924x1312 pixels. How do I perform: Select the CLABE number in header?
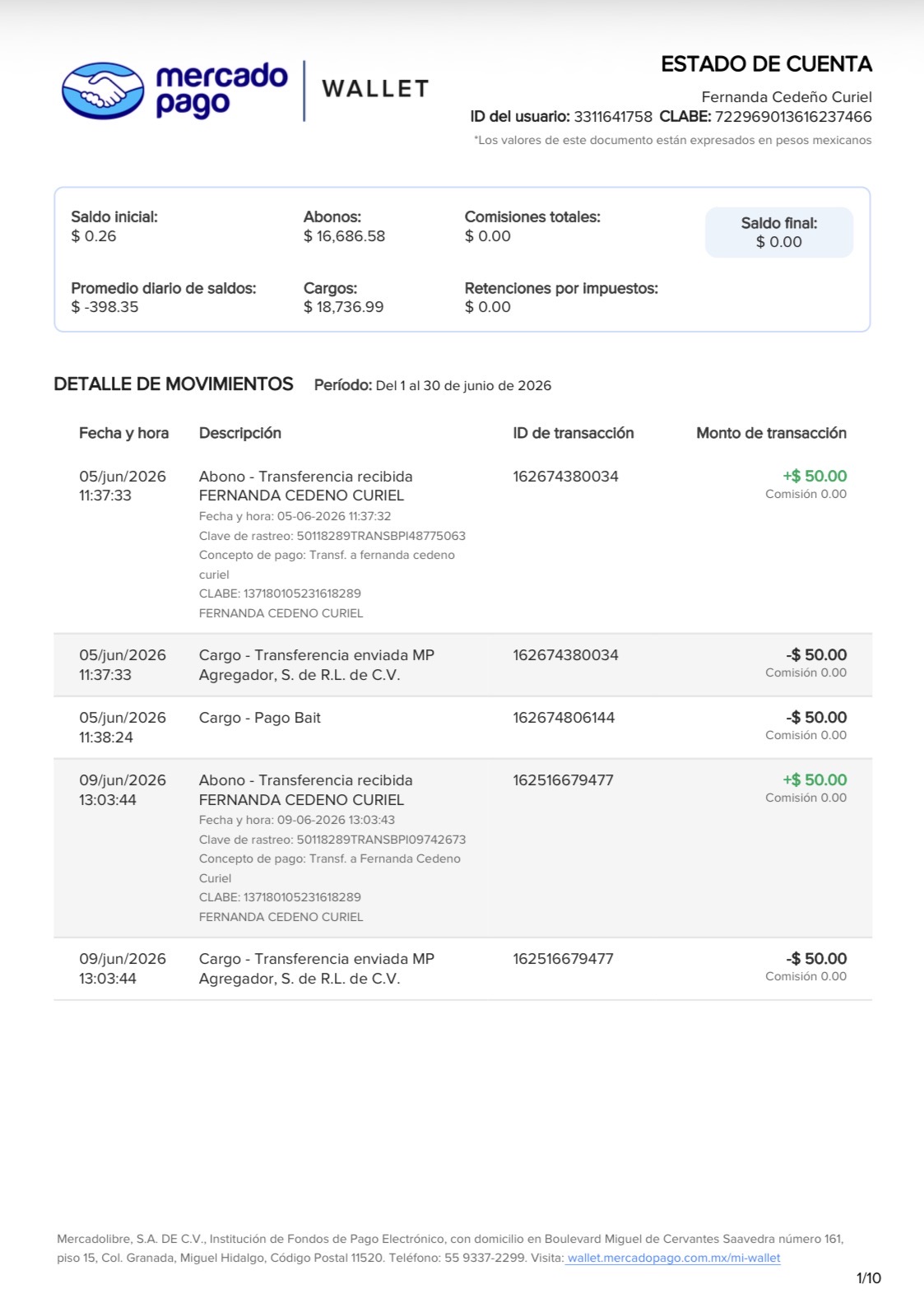click(793, 117)
